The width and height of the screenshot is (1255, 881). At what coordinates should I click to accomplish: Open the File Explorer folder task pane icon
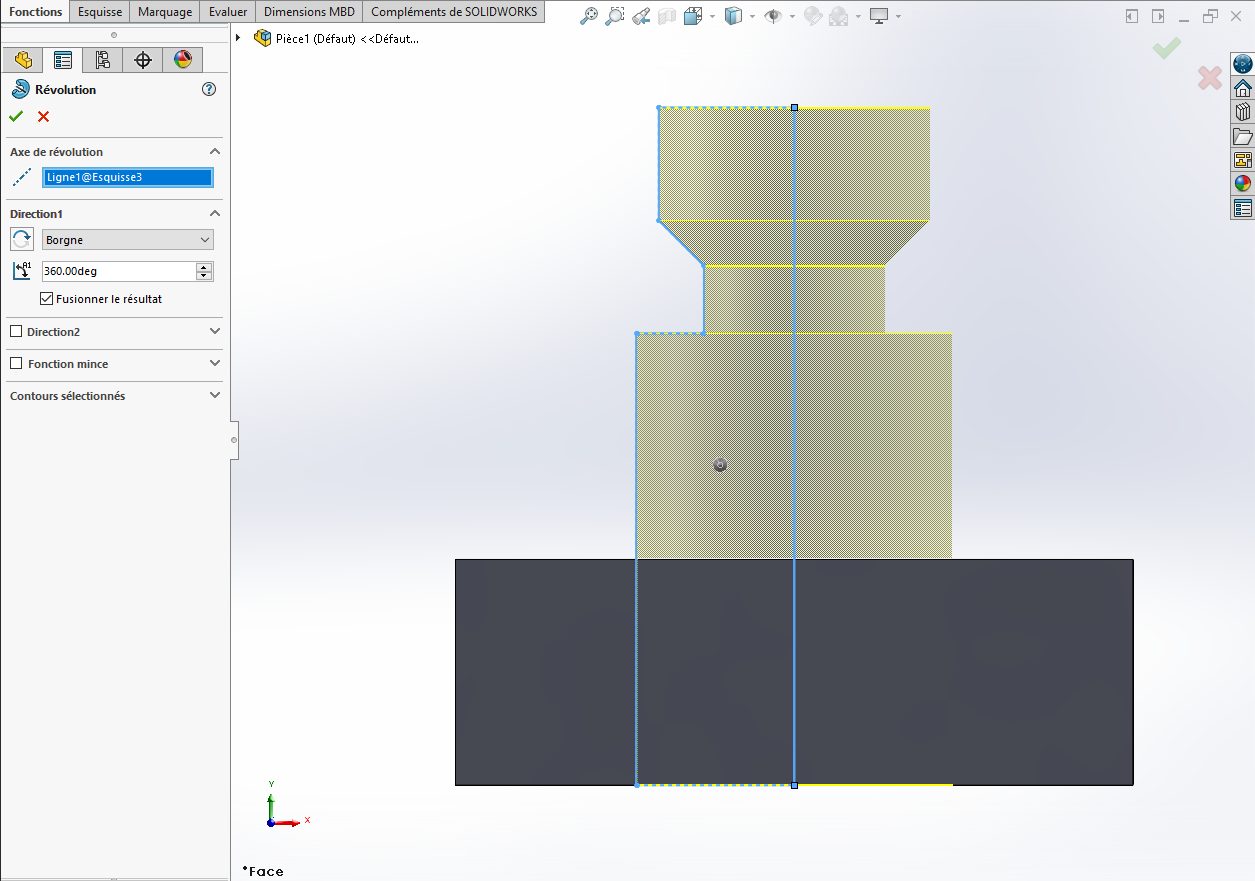1242,136
